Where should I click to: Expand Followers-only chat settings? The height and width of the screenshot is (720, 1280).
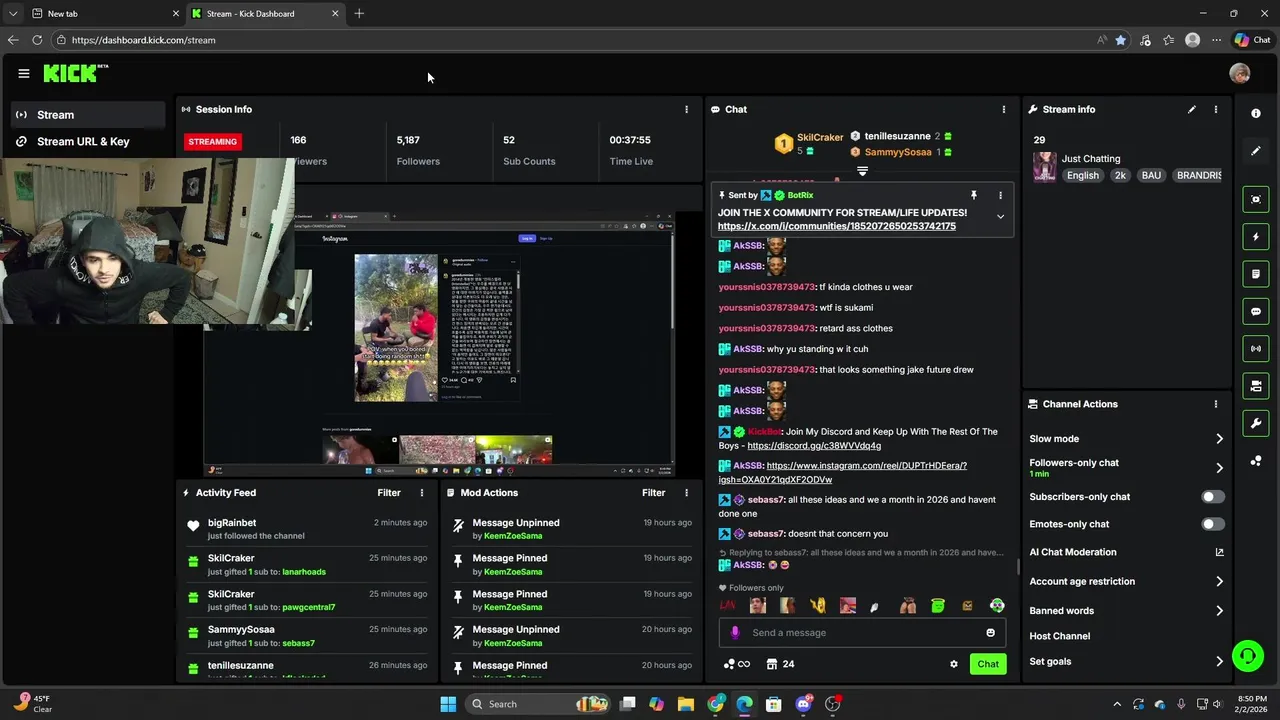pos(1219,467)
